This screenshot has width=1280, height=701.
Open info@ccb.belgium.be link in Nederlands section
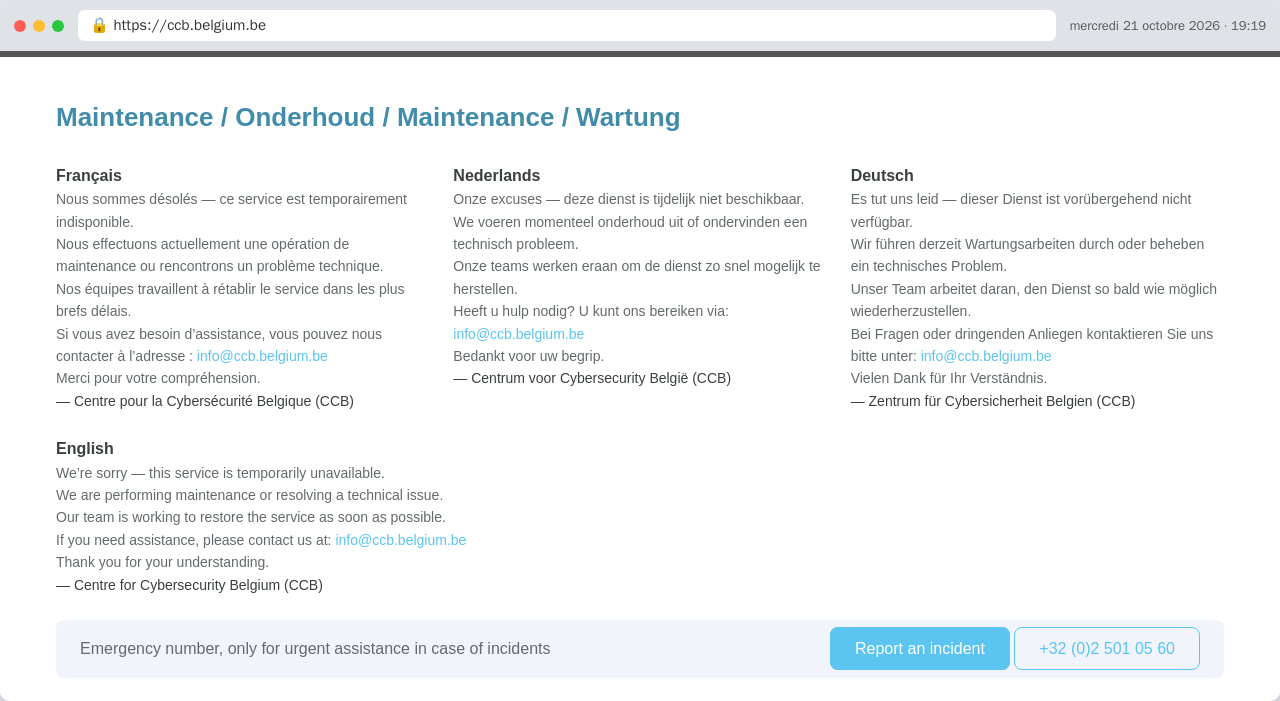click(x=518, y=334)
